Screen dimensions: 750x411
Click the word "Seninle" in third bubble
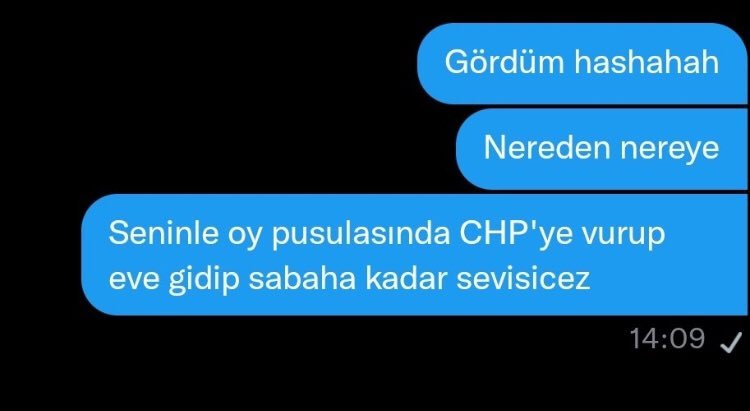point(164,233)
